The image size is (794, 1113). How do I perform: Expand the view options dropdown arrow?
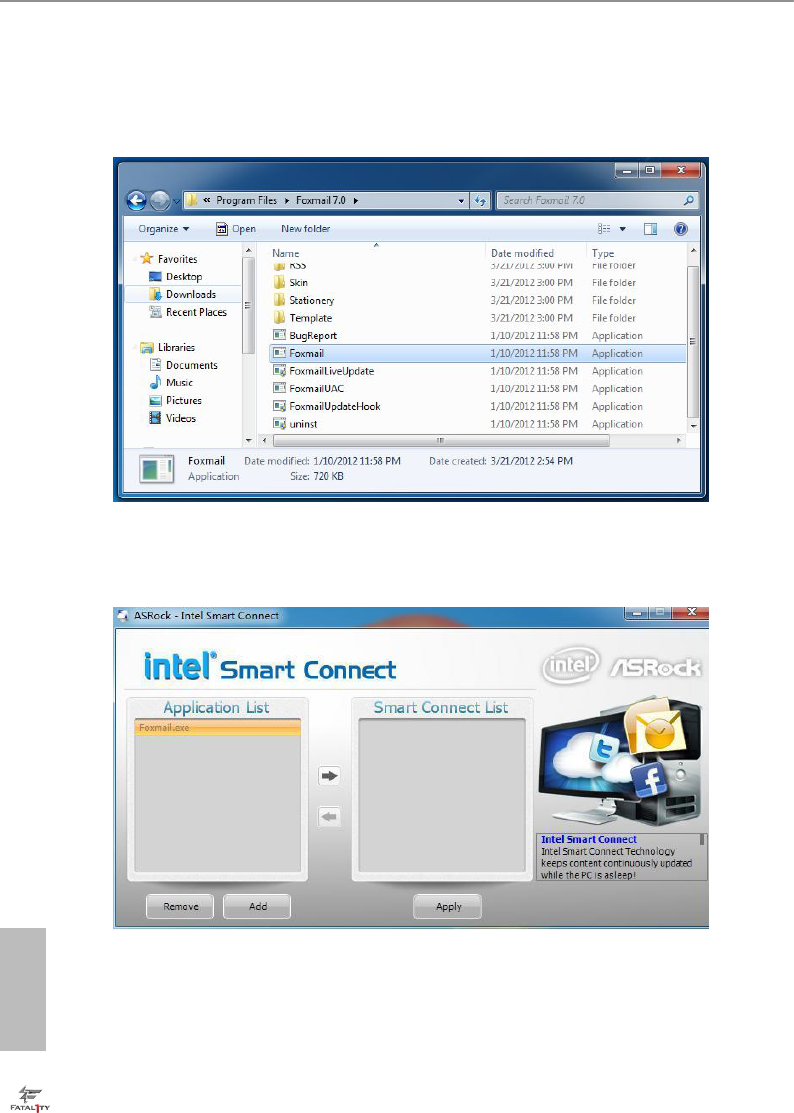click(x=622, y=229)
